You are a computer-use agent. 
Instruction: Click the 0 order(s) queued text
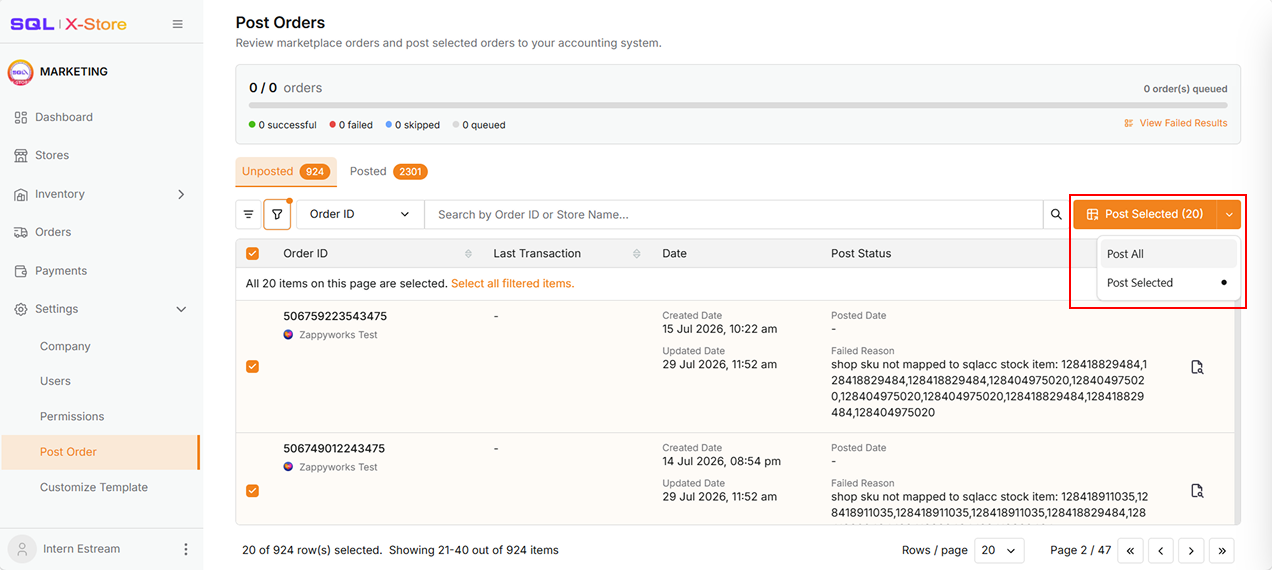1186,89
